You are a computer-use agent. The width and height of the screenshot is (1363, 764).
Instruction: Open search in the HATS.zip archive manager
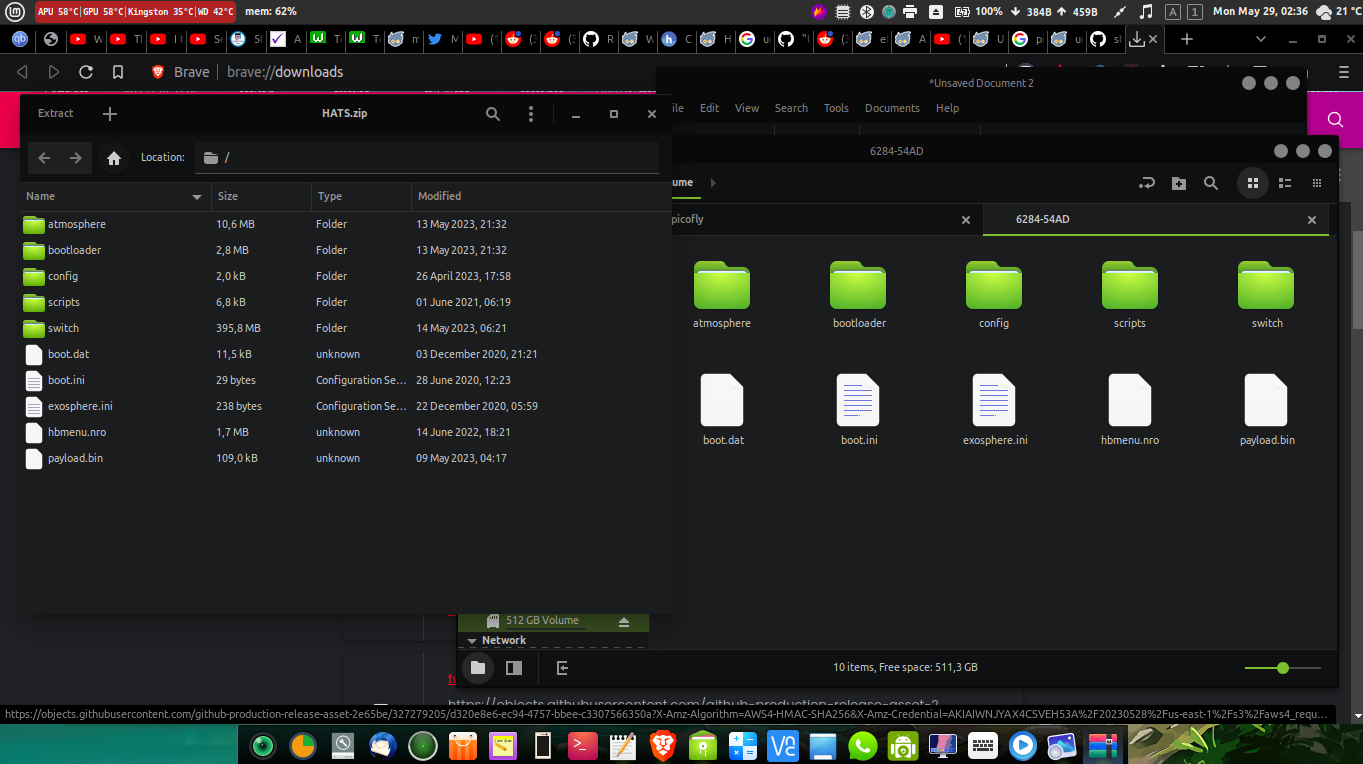coord(493,114)
